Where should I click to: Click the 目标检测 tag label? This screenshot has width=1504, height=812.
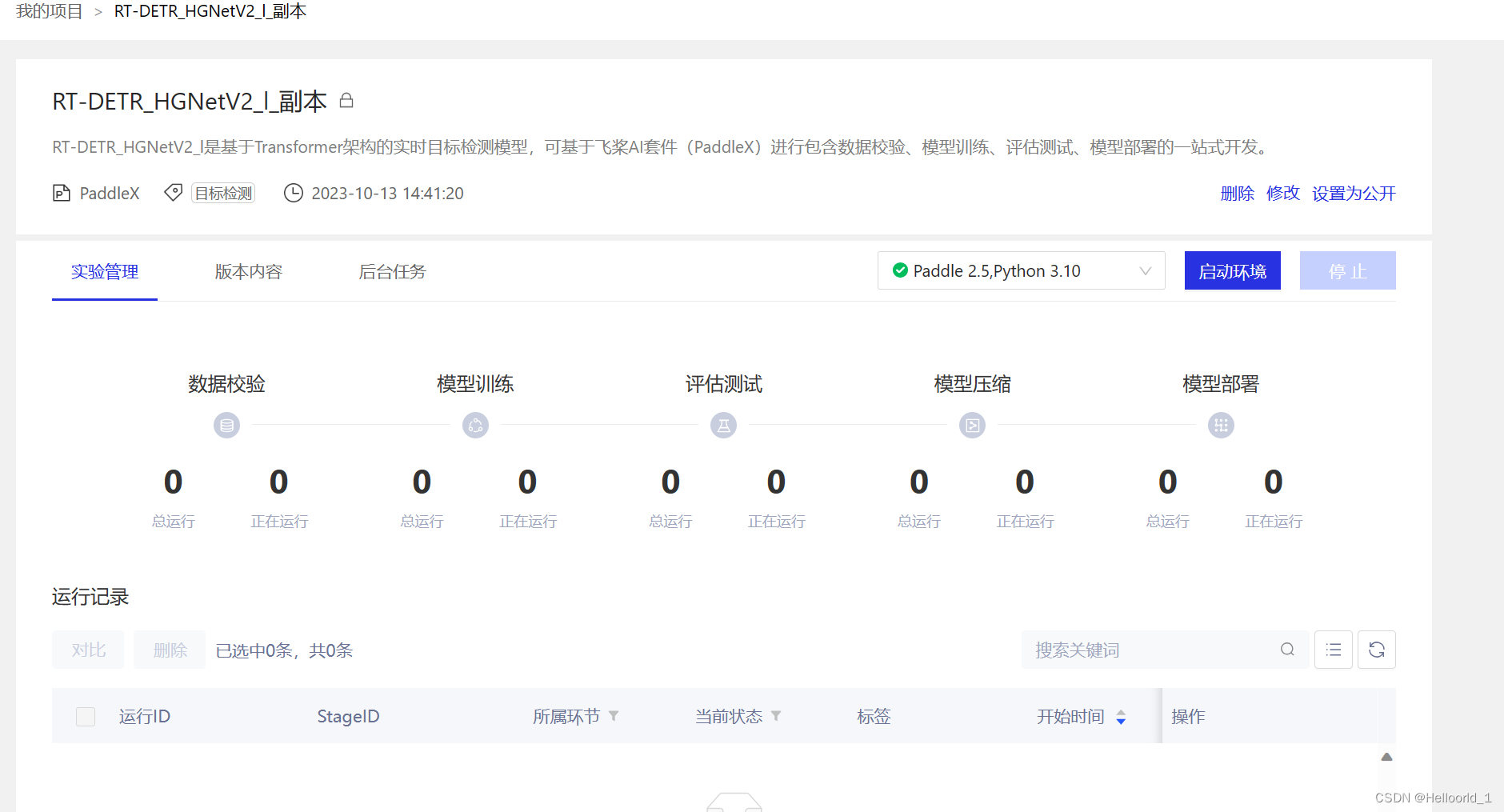223,193
